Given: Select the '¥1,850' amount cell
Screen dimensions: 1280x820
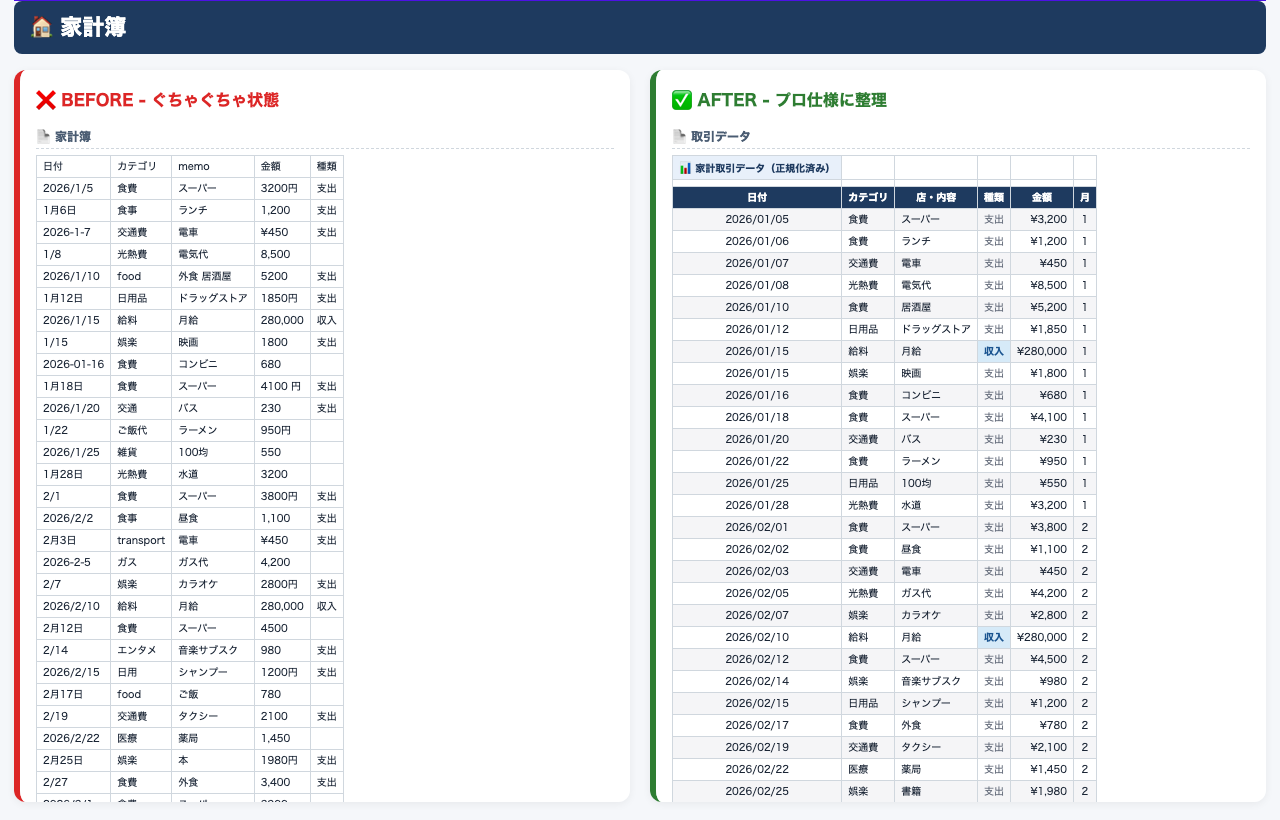Looking at the screenshot, I should pyautogui.click(x=1042, y=329).
